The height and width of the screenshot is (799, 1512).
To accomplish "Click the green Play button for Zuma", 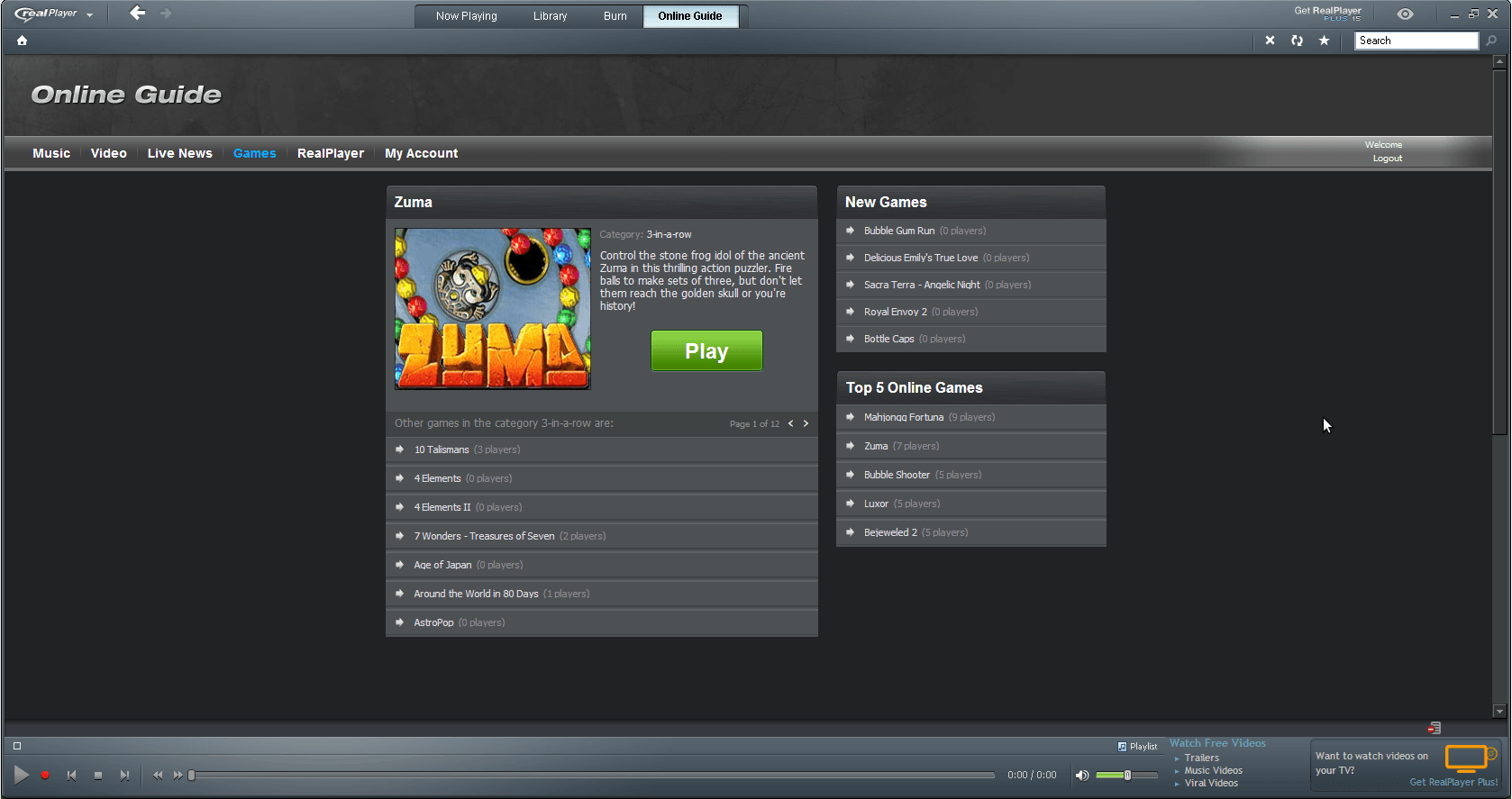I will point(706,350).
